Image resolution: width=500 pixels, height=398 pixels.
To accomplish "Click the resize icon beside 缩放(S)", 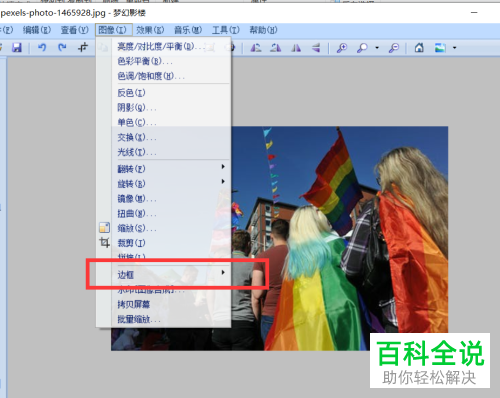I will [104, 228].
